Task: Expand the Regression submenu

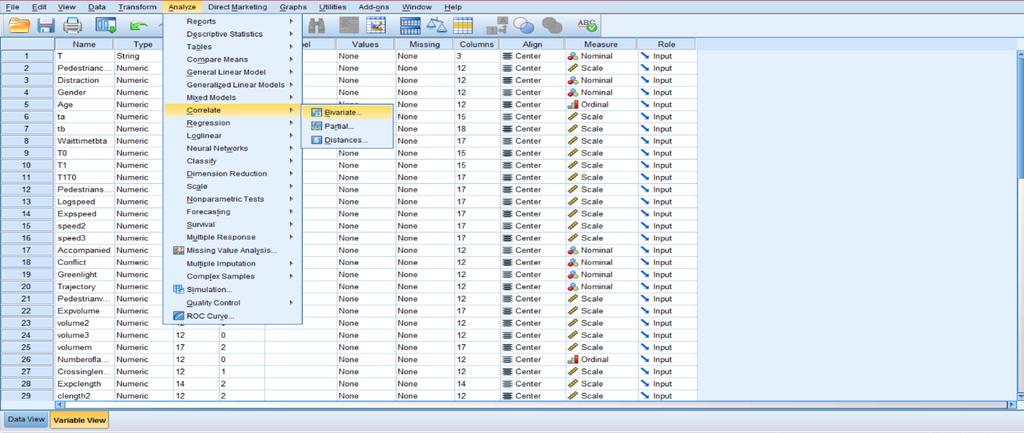Action: (232, 123)
